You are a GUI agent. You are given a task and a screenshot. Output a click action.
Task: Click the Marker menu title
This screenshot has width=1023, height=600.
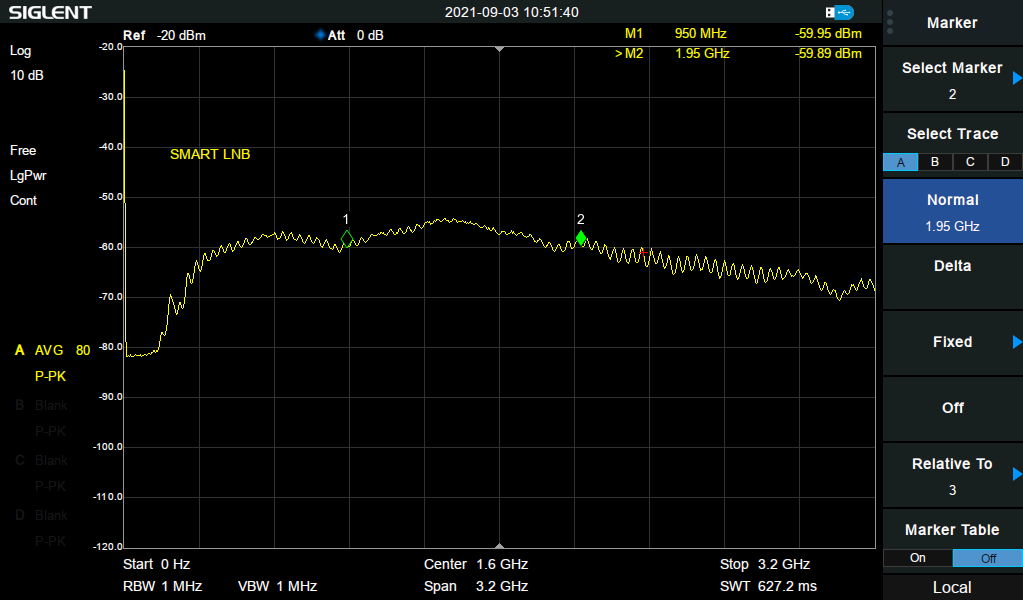pos(952,23)
